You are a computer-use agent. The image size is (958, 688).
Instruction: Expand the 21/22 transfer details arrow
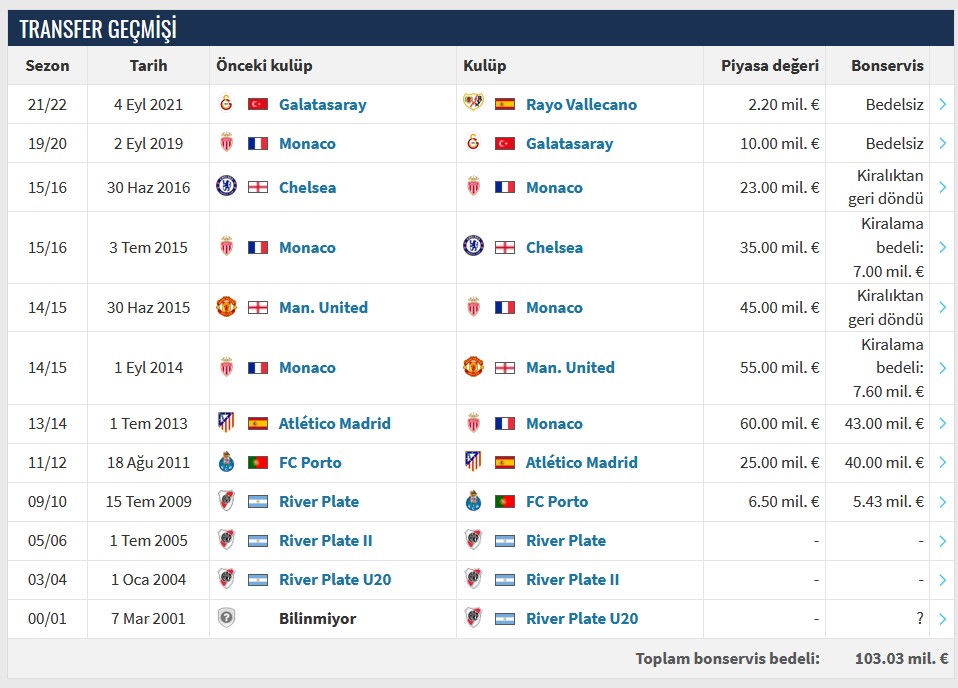942,104
